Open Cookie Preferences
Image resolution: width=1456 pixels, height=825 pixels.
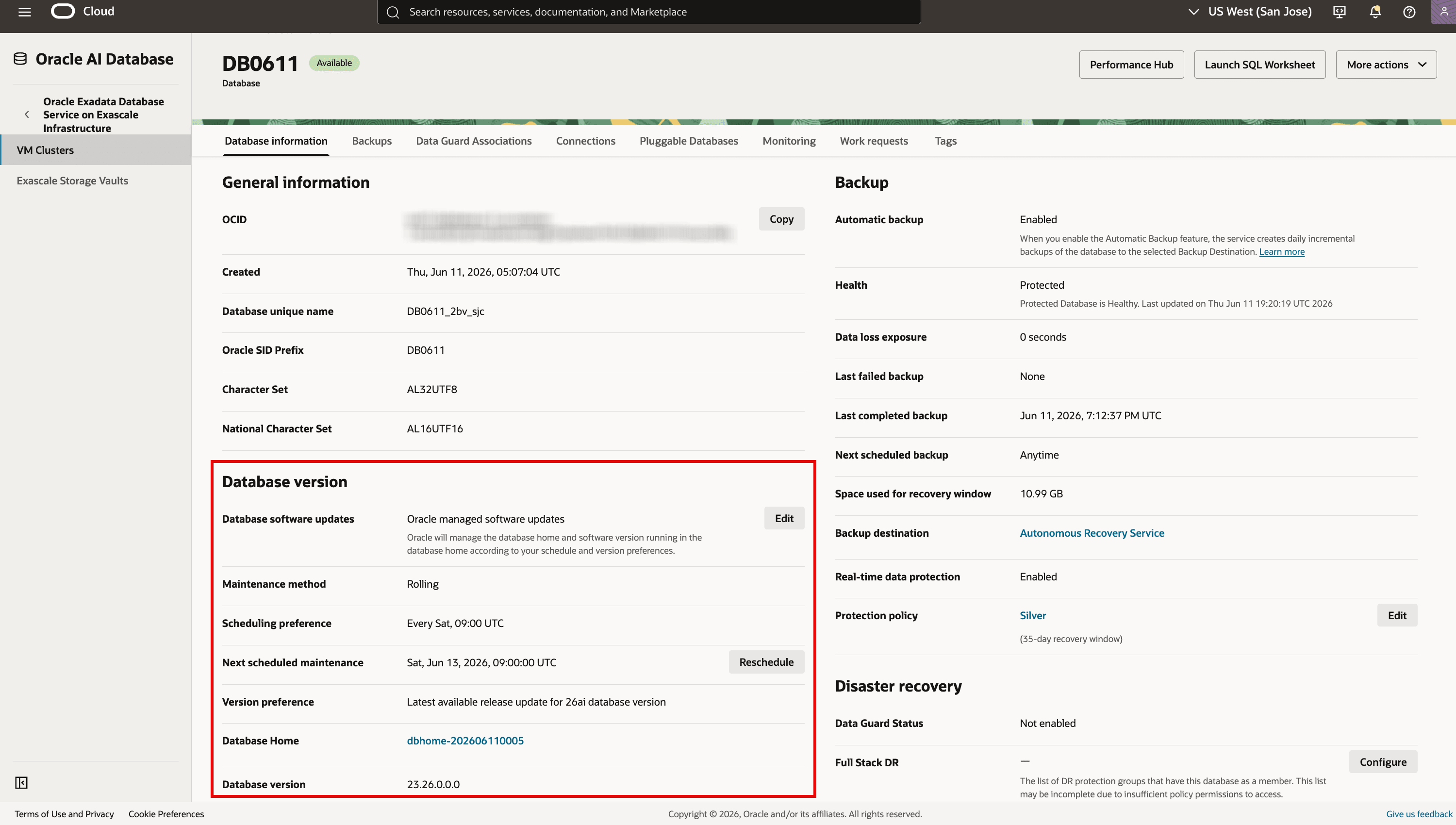pos(166,814)
